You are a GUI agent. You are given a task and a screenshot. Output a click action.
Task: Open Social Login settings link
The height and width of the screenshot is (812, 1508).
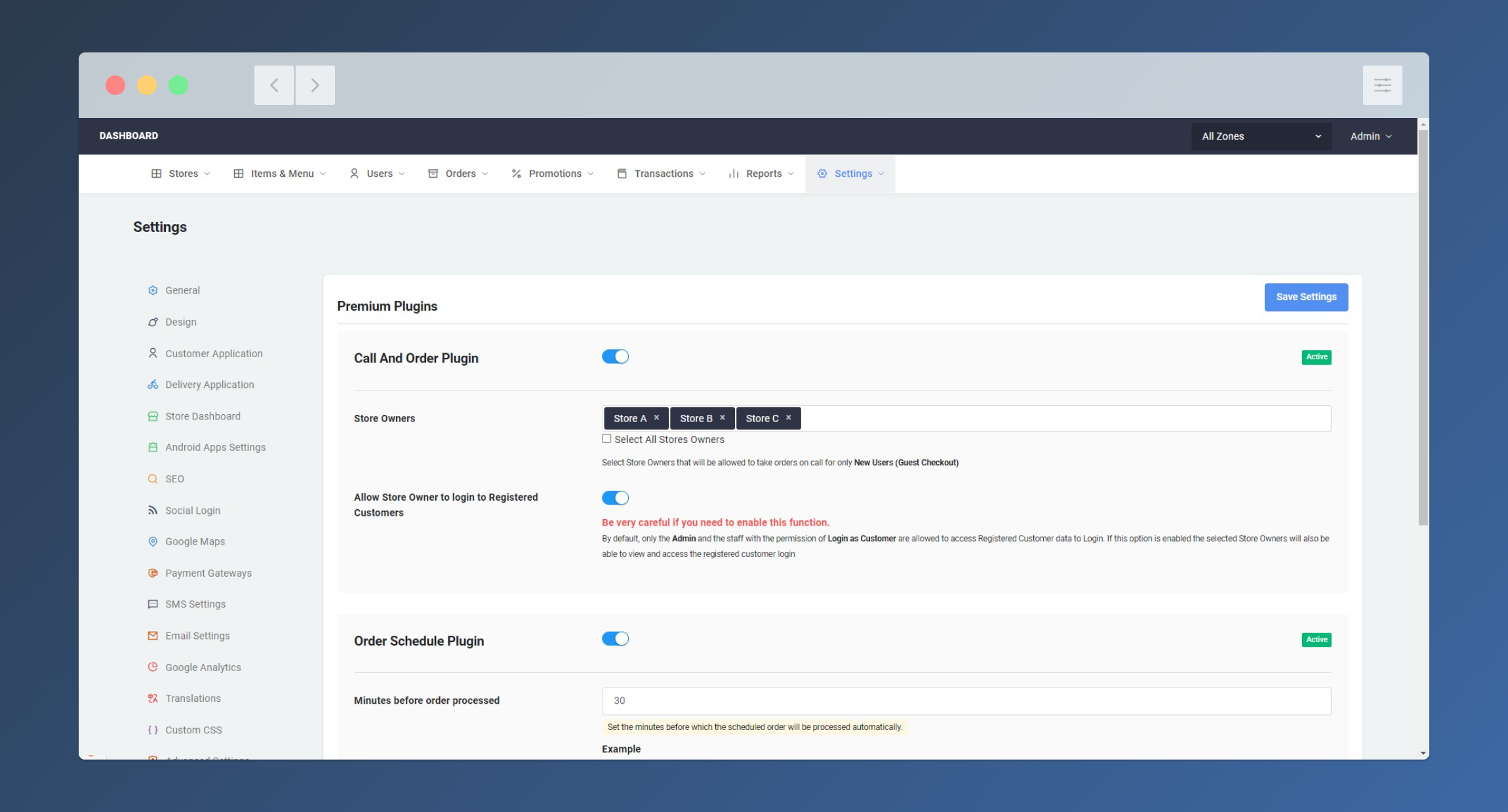[x=193, y=510]
